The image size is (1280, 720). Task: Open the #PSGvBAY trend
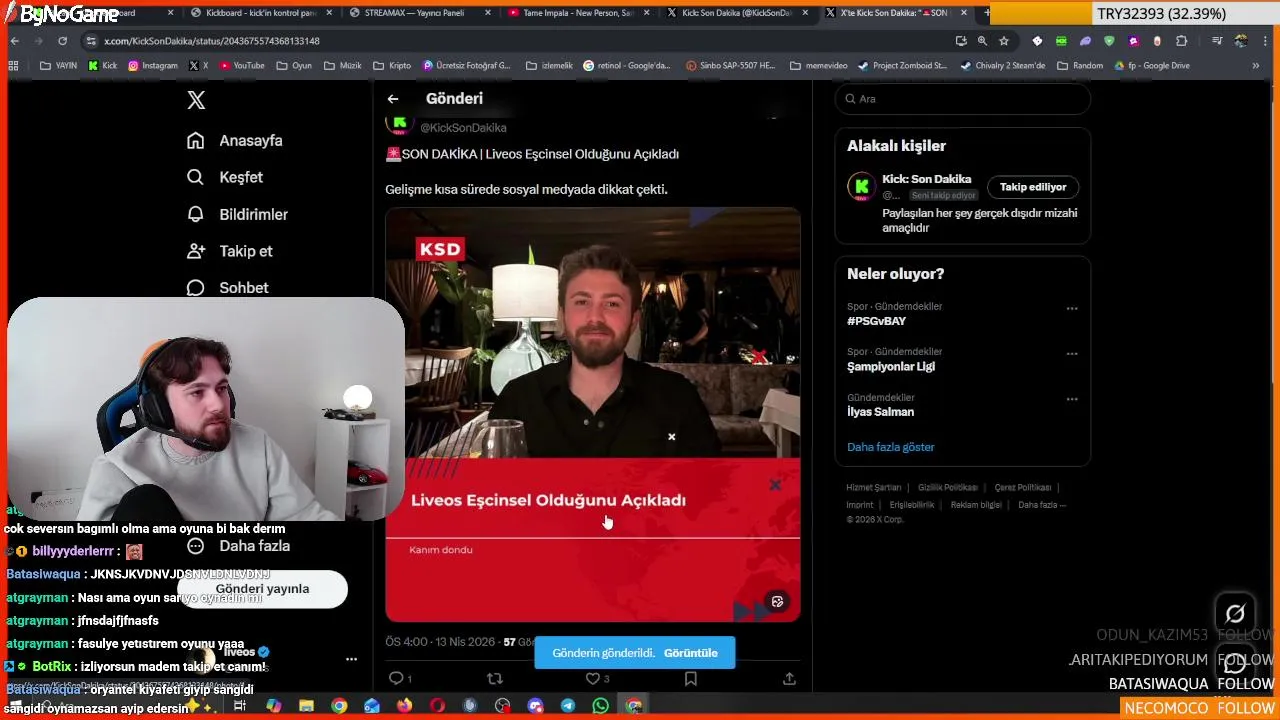click(x=876, y=321)
